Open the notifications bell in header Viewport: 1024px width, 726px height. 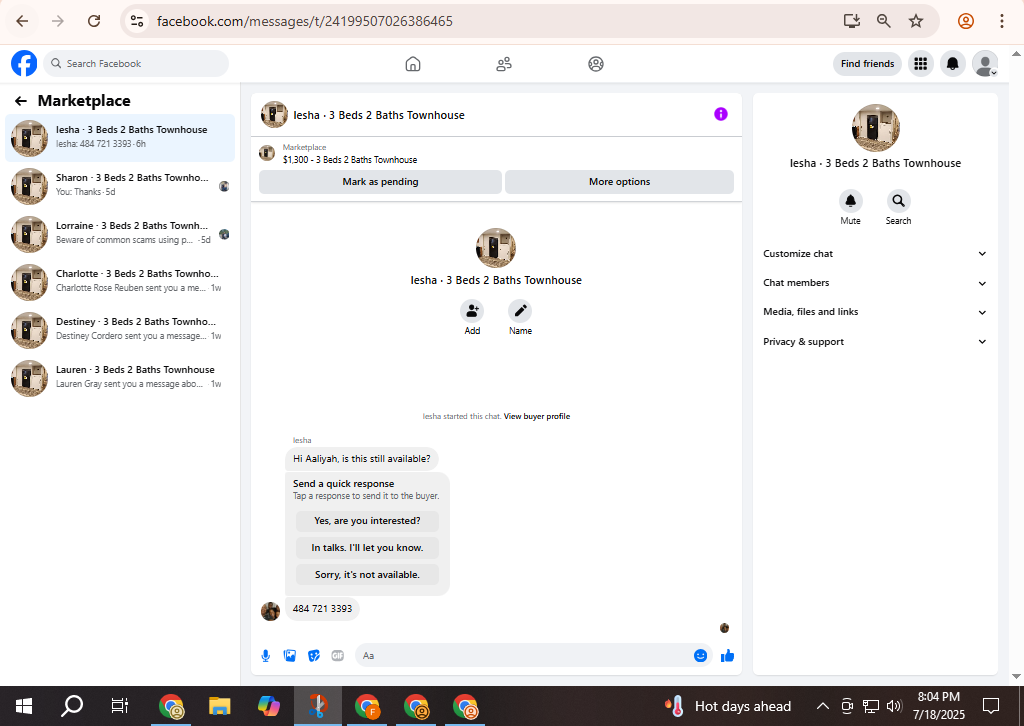tap(953, 63)
